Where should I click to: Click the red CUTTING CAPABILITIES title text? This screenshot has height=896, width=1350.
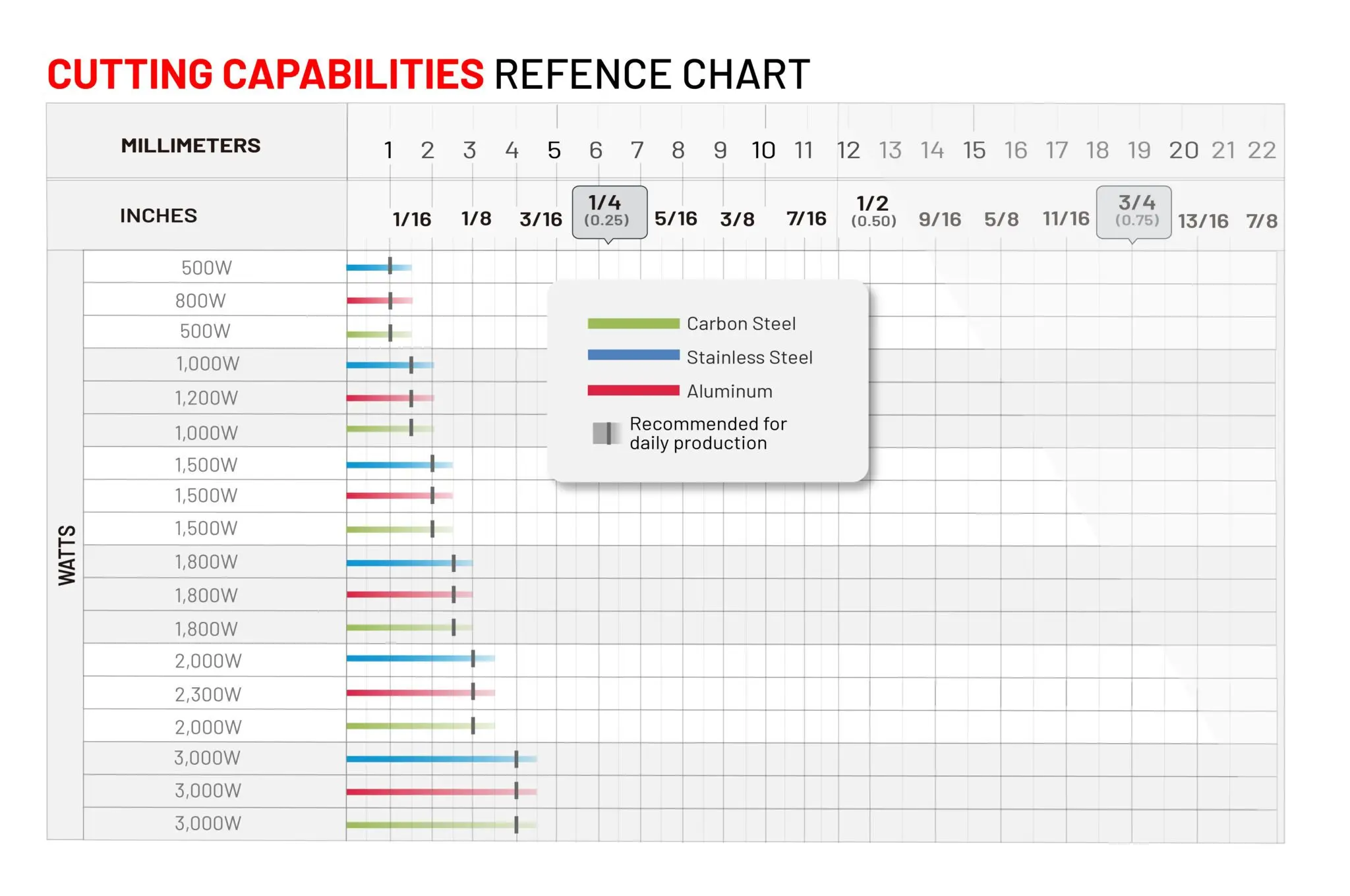pyautogui.click(x=266, y=74)
